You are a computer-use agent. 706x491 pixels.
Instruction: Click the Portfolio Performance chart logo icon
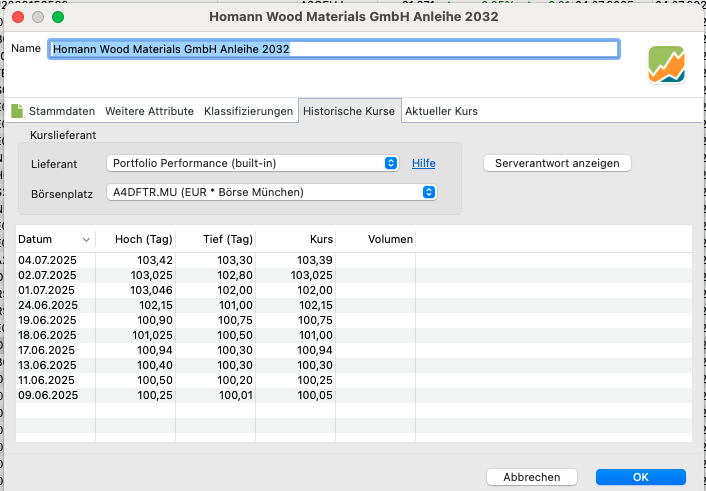click(666, 65)
